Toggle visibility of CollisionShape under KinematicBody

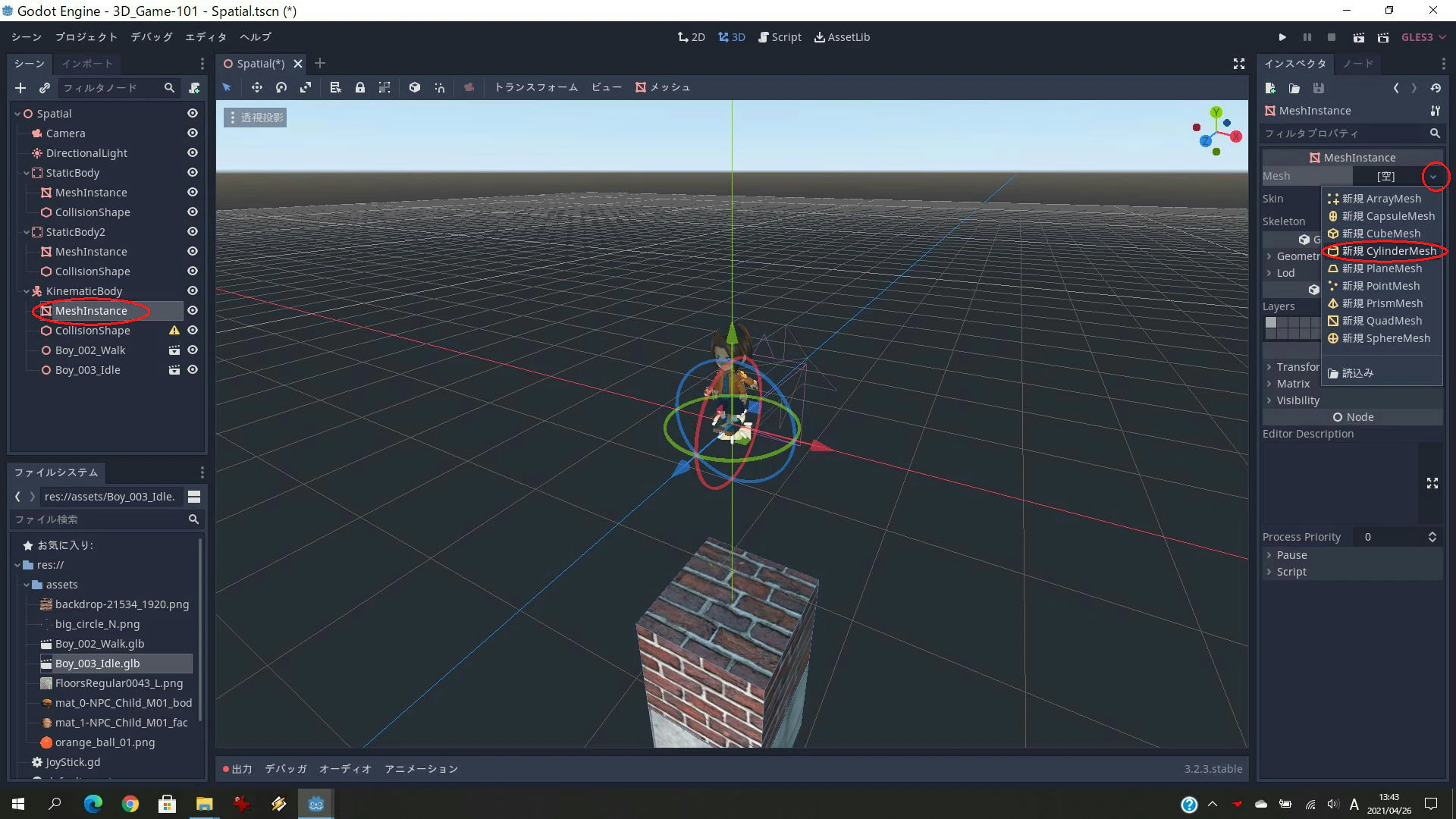point(193,330)
